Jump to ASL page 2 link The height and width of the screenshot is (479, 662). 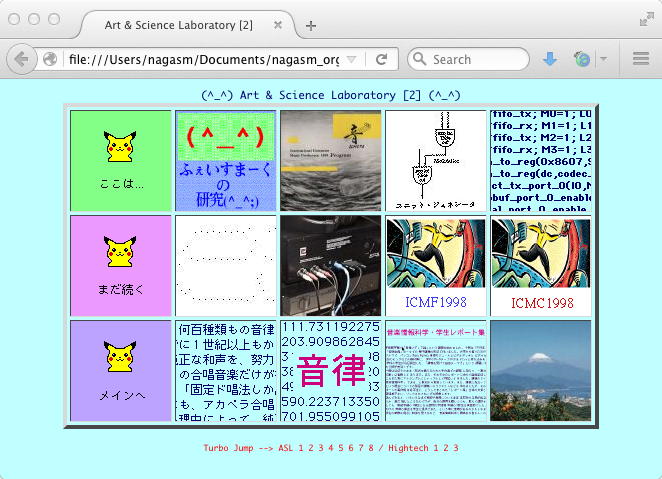coord(311,448)
